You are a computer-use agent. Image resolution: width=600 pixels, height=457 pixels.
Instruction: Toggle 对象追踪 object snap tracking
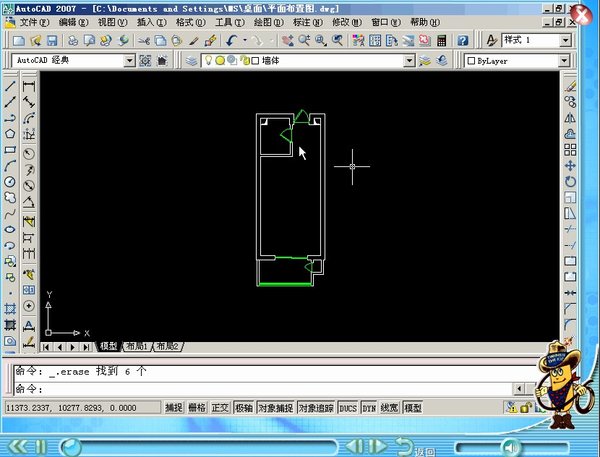point(316,408)
